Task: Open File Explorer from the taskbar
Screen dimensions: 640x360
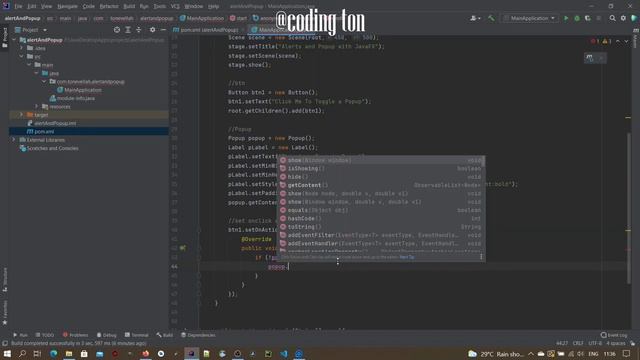Action: [69, 353]
